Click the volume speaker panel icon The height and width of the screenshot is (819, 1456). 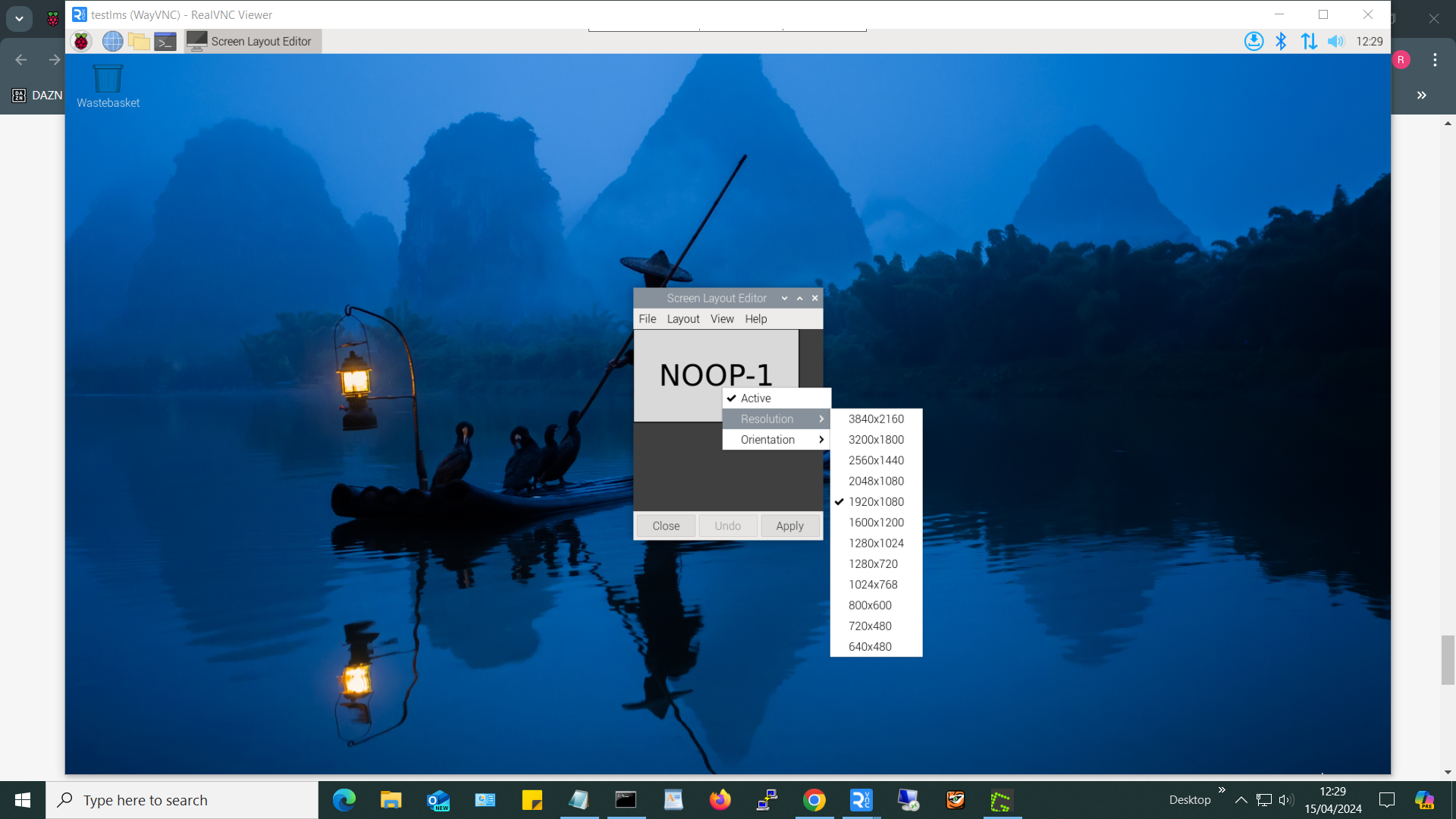[1335, 41]
